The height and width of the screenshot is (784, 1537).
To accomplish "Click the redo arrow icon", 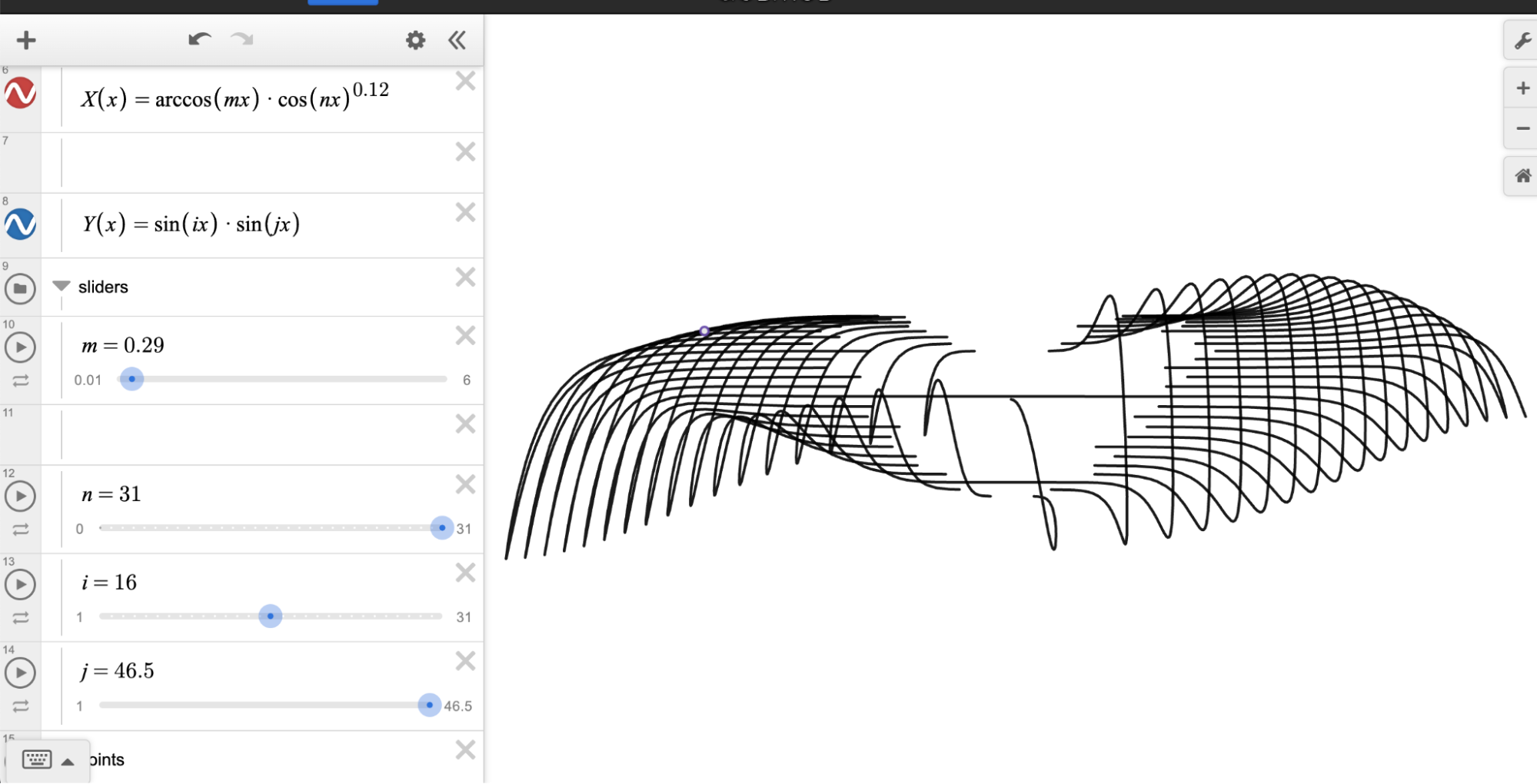I will click(x=242, y=39).
